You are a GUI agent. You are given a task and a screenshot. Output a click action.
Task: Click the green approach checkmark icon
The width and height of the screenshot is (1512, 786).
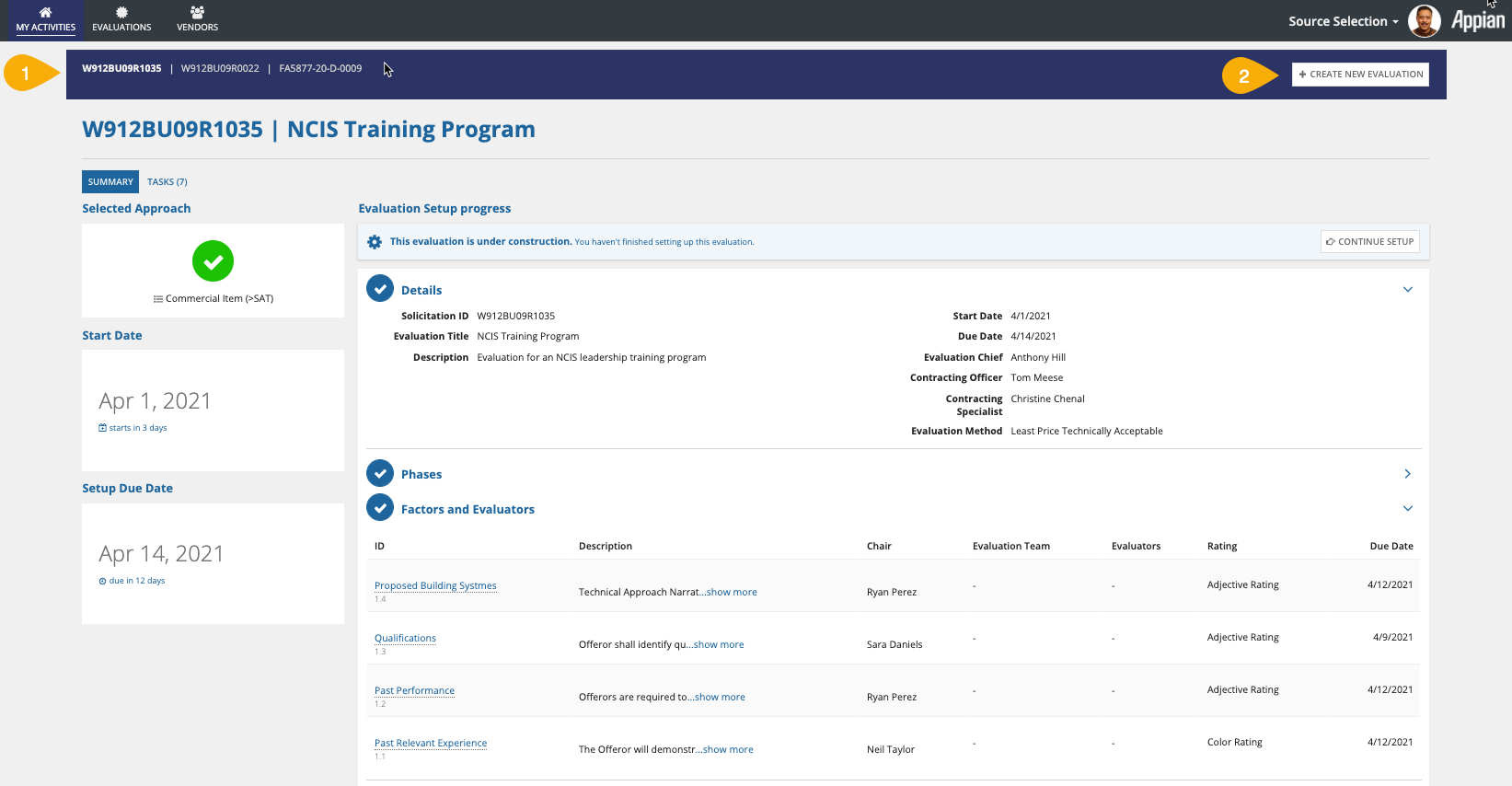pyautogui.click(x=213, y=261)
